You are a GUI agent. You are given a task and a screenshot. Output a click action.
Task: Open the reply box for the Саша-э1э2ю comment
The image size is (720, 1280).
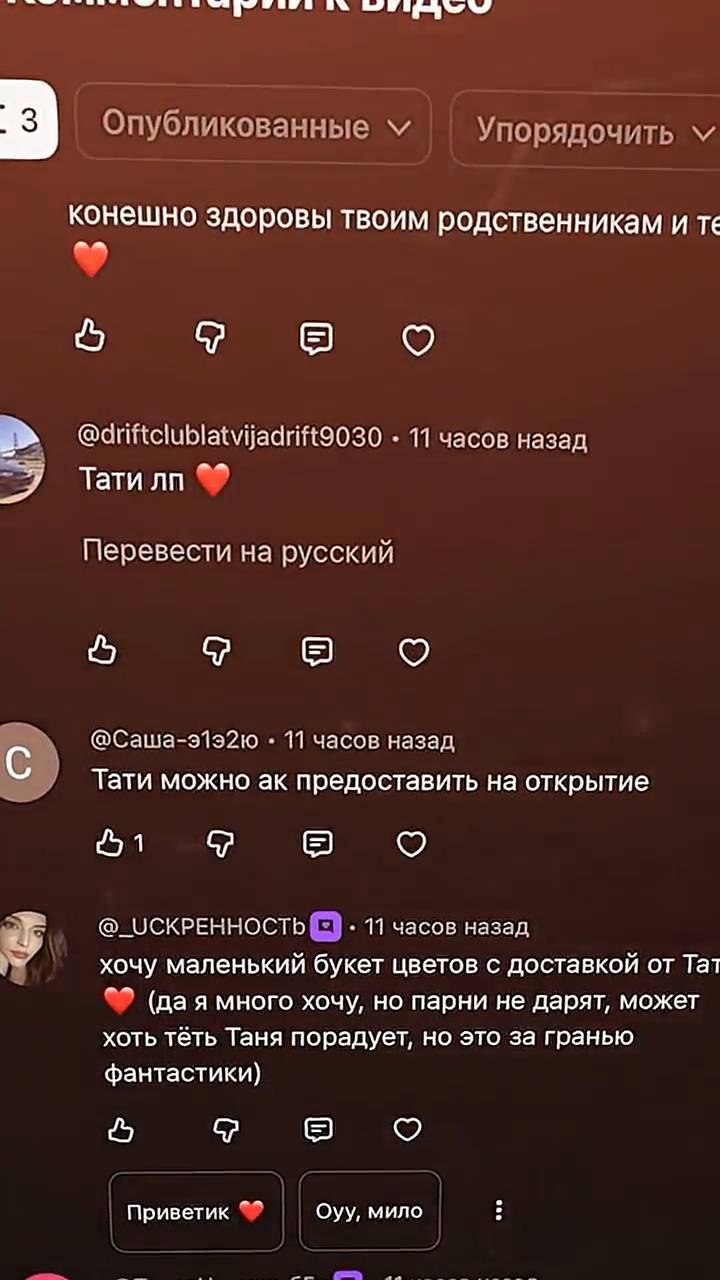[x=318, y=844]
